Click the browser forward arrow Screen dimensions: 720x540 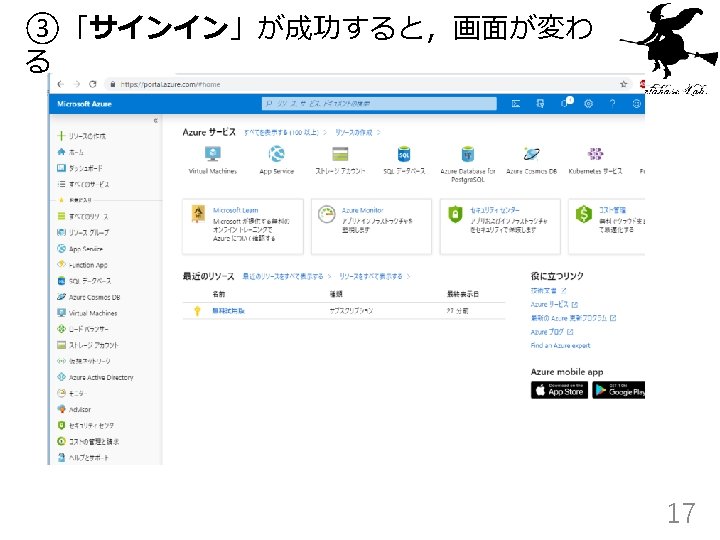[77, 84]
